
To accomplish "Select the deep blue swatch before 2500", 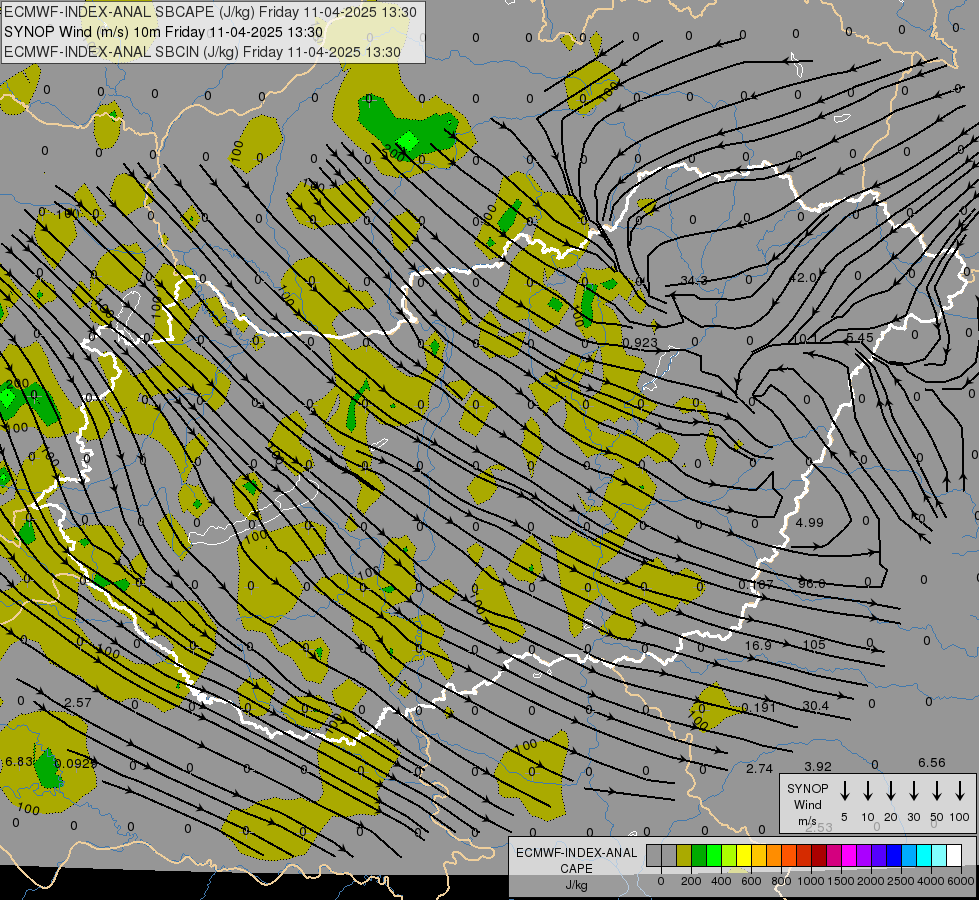I will [893, 855].
